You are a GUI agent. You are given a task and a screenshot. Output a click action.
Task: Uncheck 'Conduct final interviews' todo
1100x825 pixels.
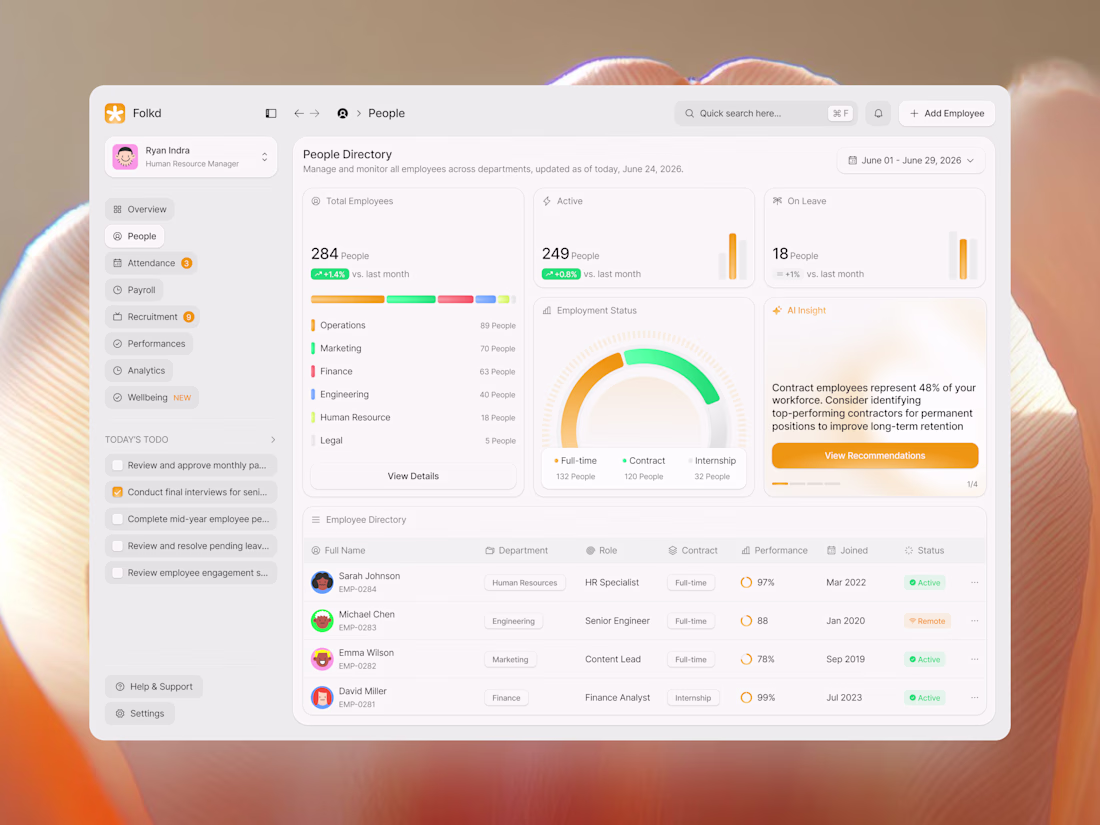(118, 492)
